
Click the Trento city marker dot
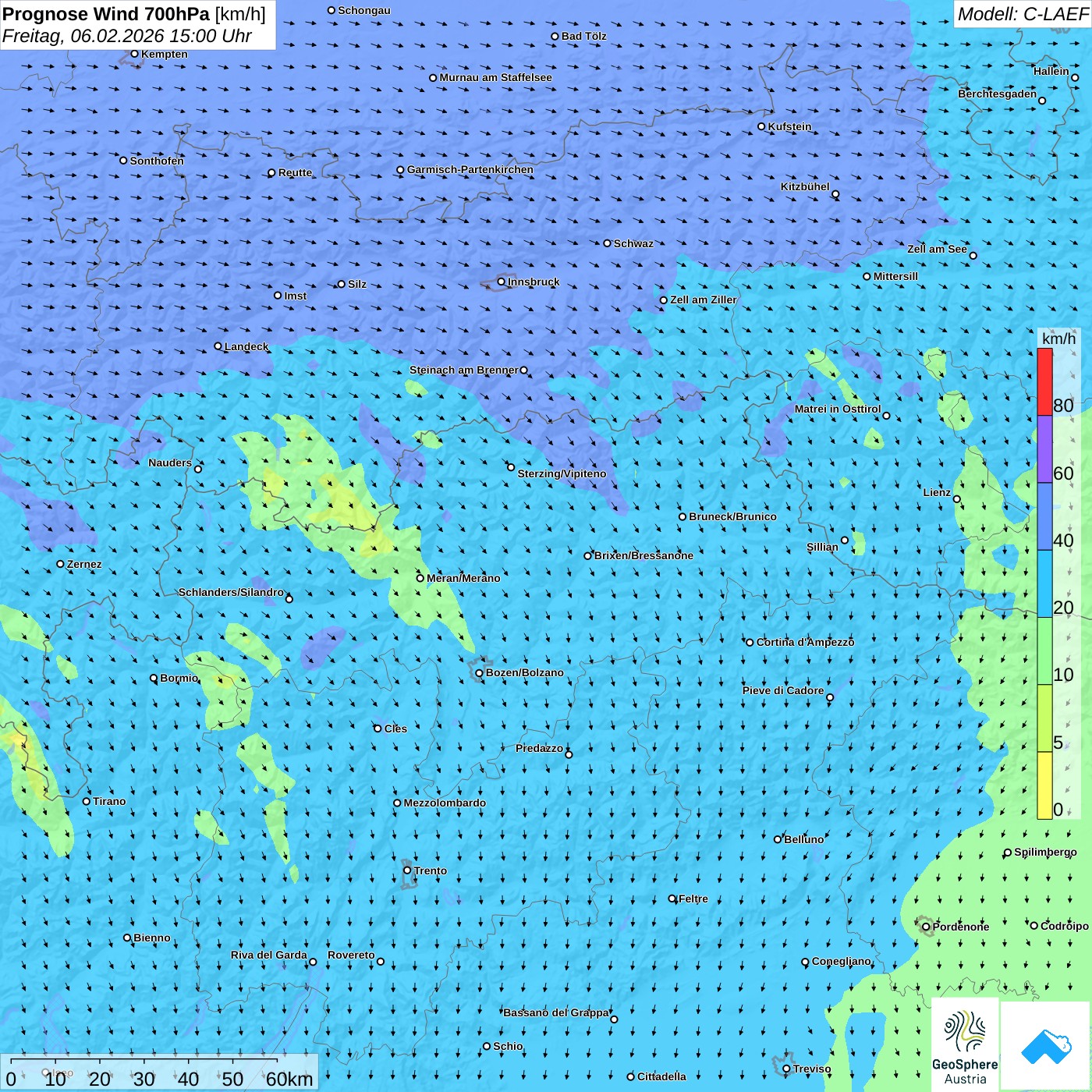click(x=407, y=870)
